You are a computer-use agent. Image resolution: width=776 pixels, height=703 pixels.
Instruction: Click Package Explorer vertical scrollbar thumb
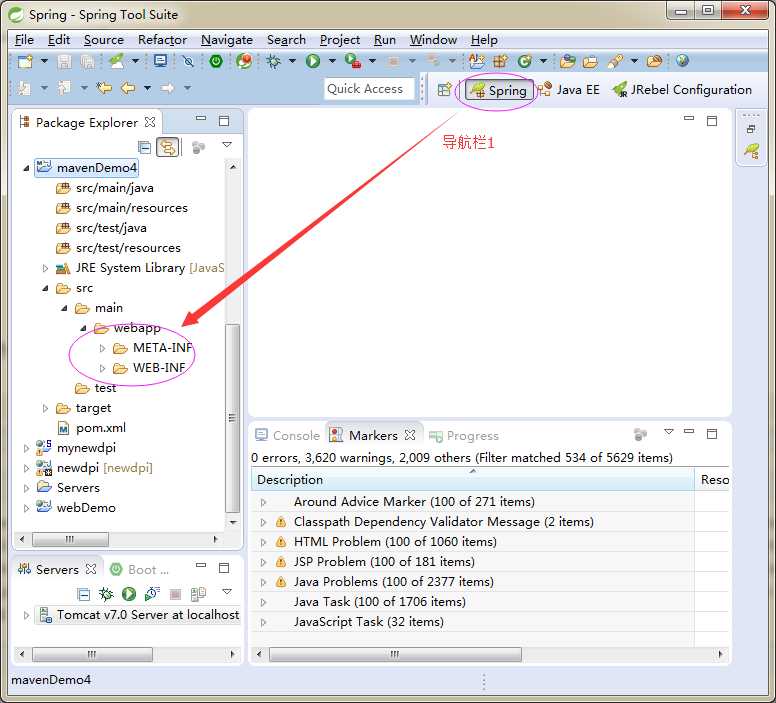pos(232,418)
